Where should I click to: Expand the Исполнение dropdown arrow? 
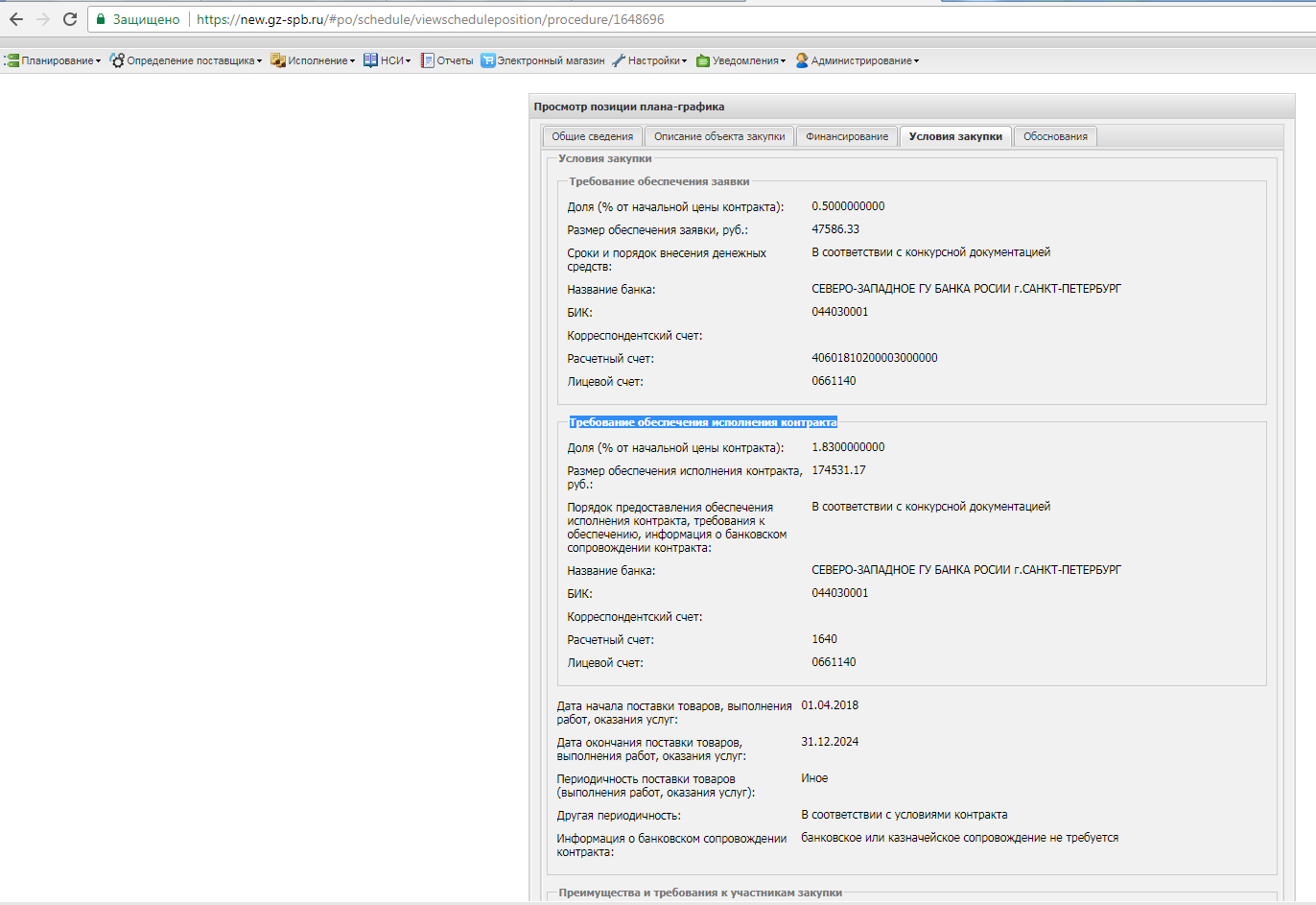[x=352, y=61]
